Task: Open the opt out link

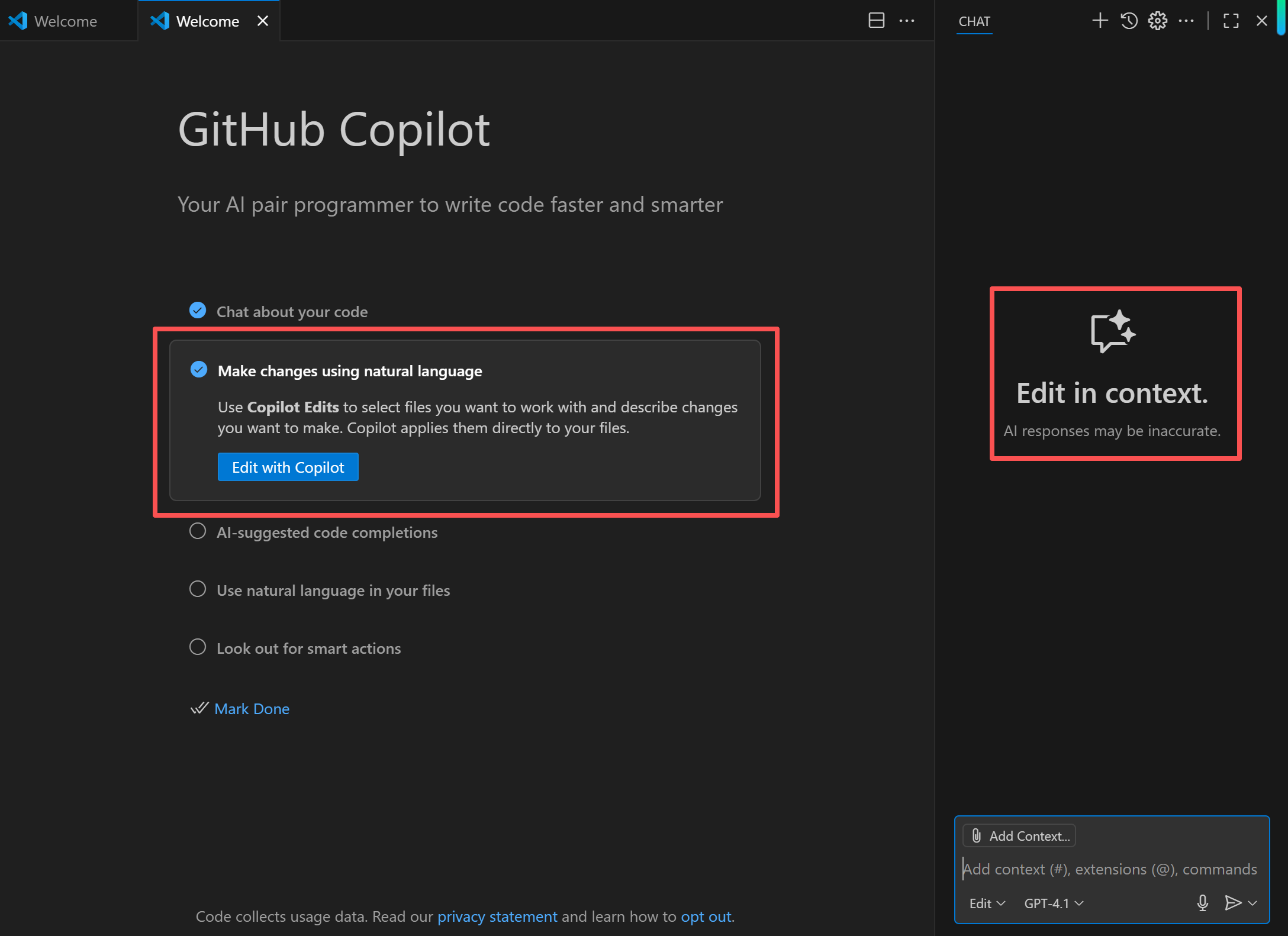Action: pos(706,916)
